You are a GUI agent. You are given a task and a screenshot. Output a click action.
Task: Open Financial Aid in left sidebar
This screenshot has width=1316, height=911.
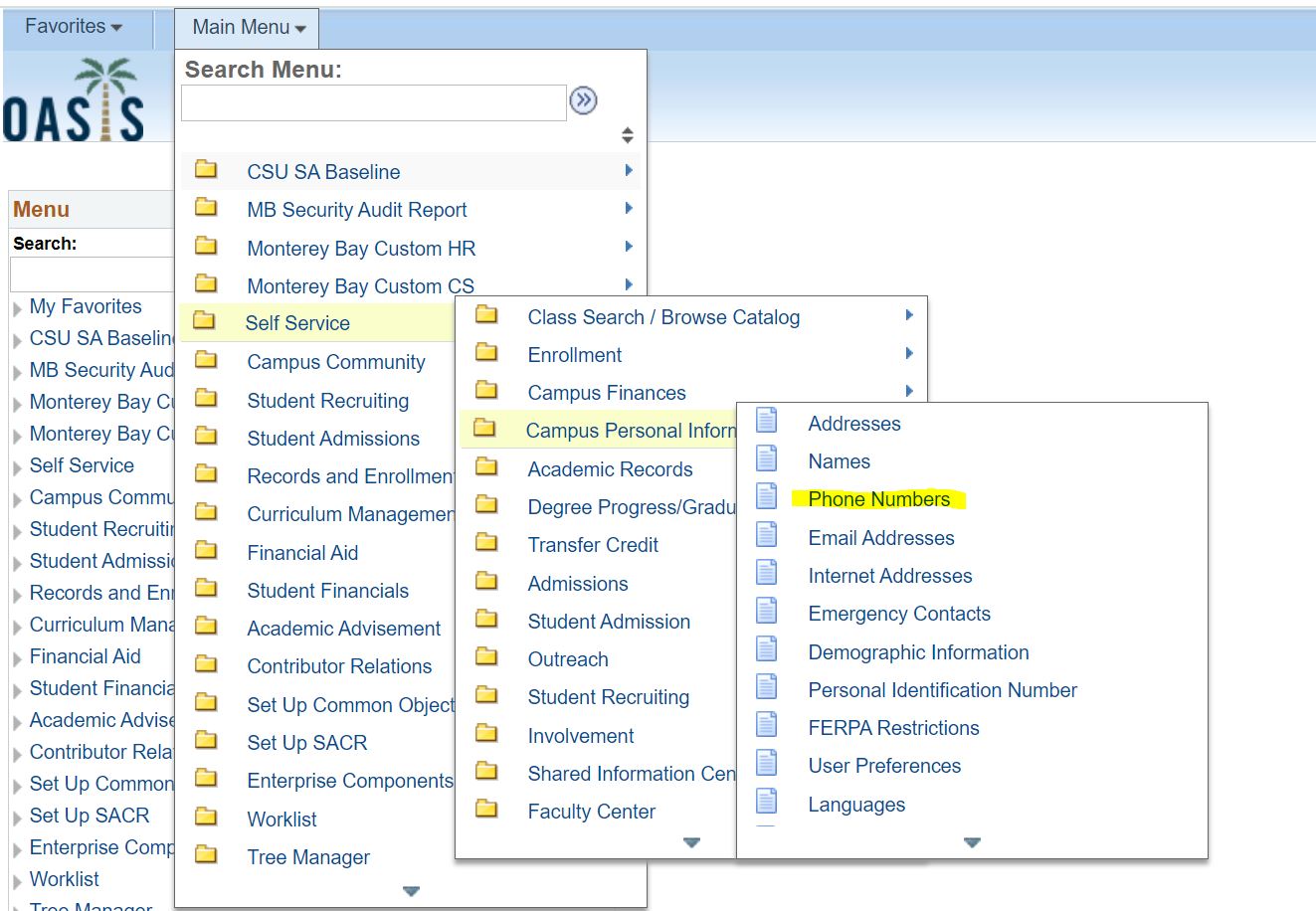click(85, 656)
